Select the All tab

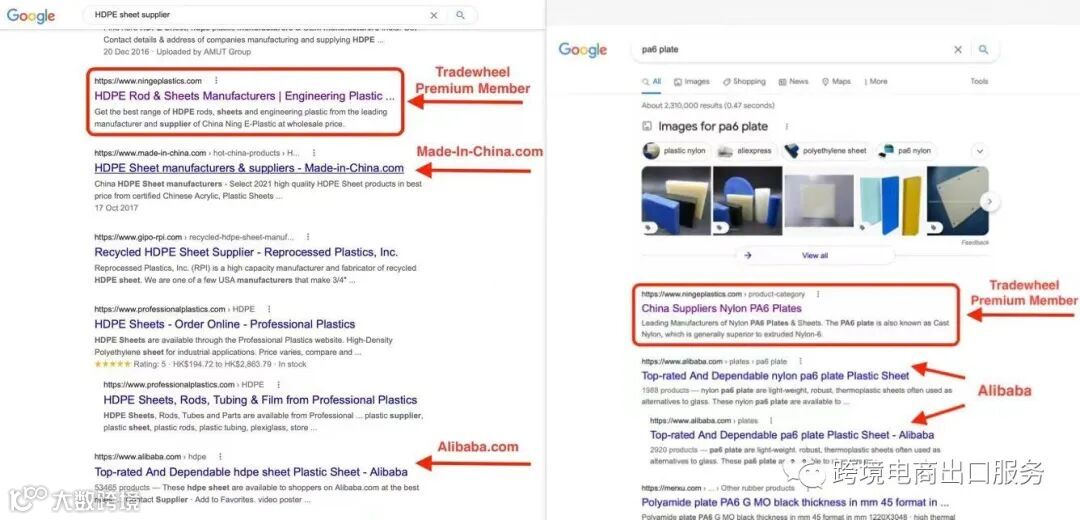pos(652,81)
